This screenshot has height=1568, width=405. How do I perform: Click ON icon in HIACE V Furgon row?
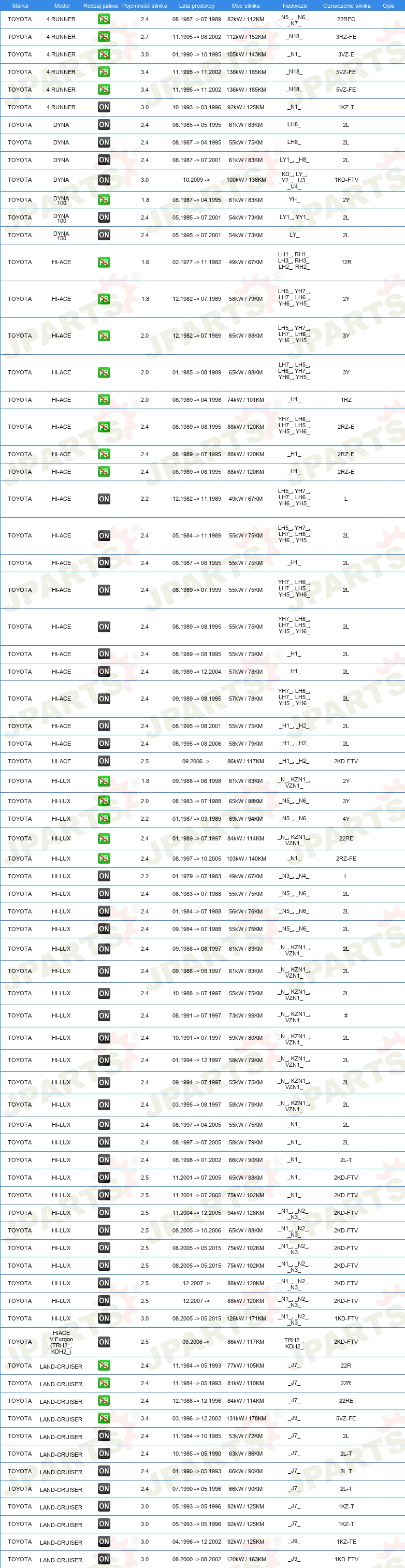[104, 1342]
